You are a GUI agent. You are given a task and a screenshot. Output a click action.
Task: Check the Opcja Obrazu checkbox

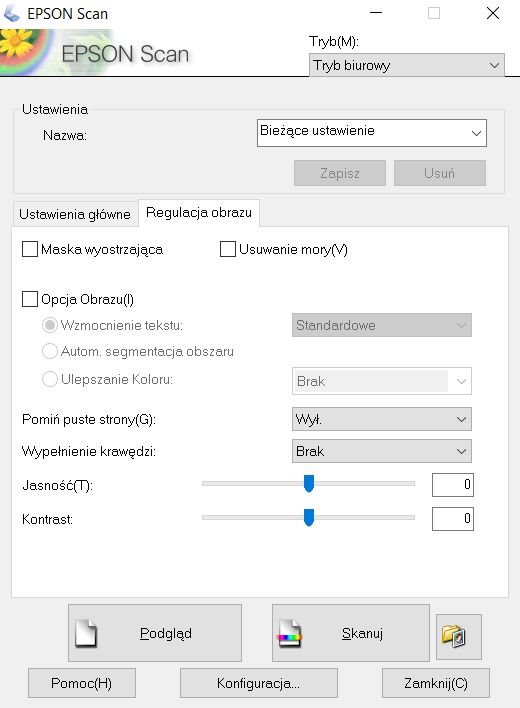[x=30, y=299]
